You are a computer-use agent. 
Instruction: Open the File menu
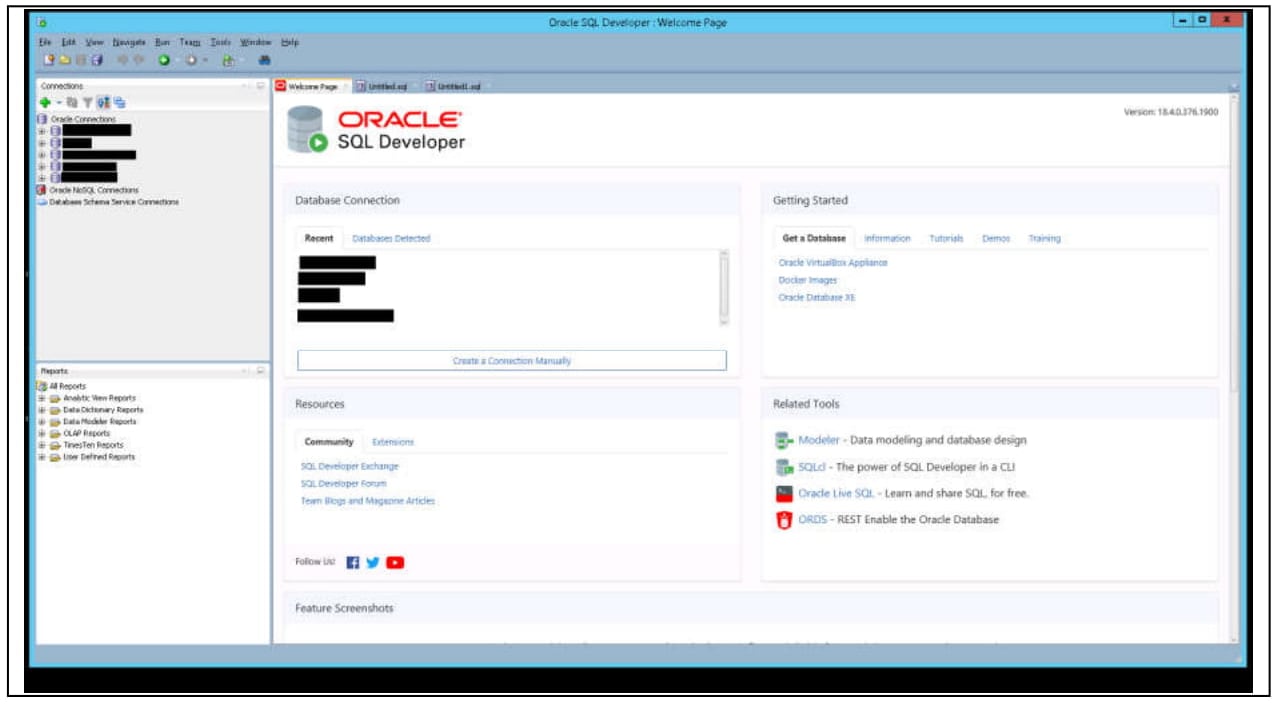(x=45, y=42)
